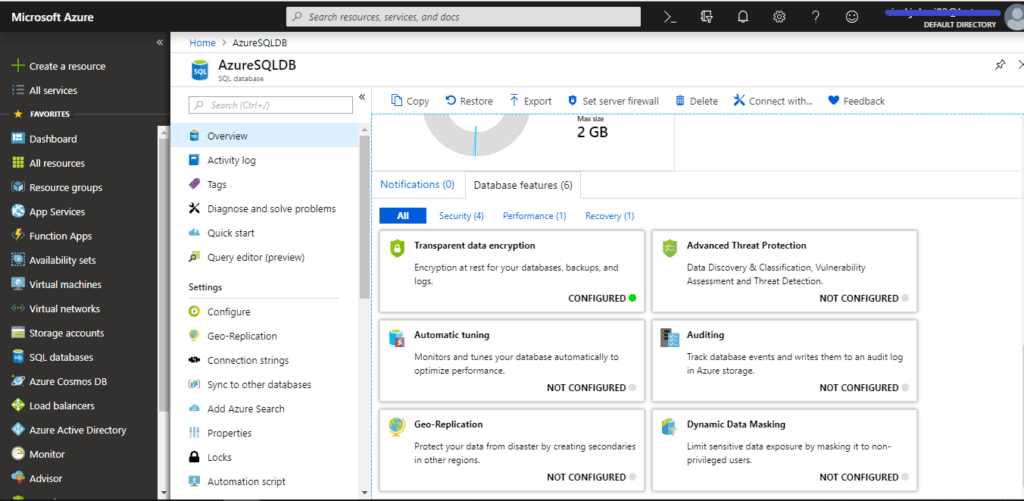Collapse the resource menu with chevrons
Screen dimensions: 1024x501
pos(362,97)
